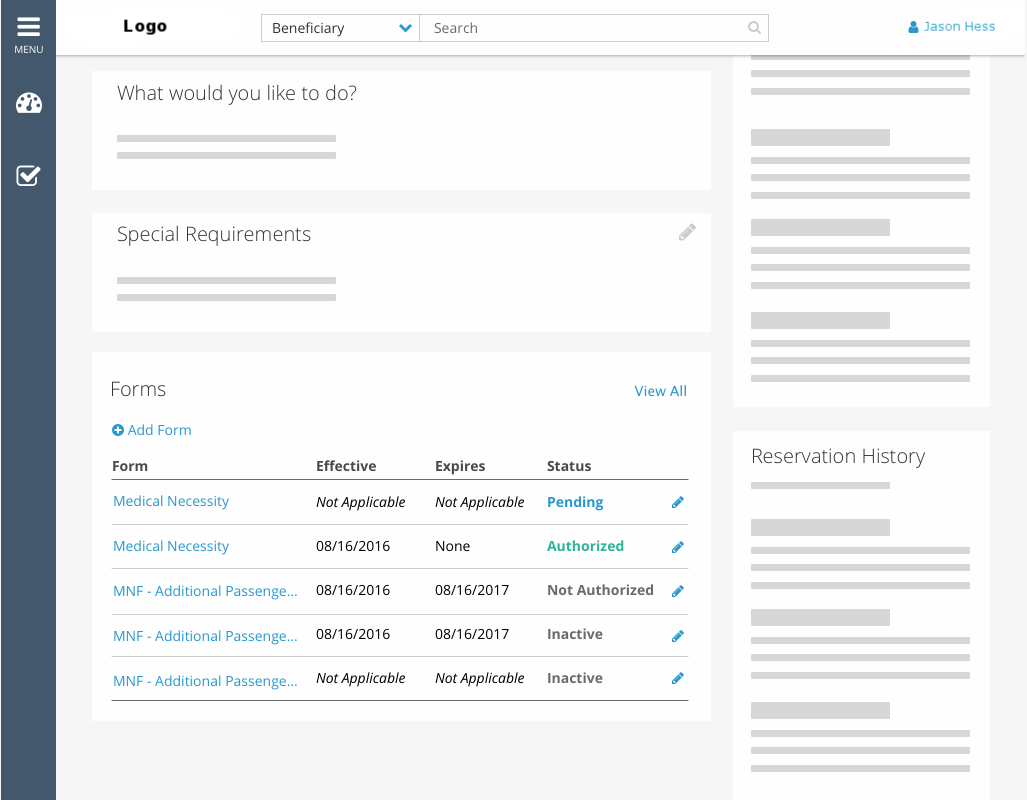This screenshot has height=800, width=1027.
Task: Click the Add Form link
Action: click(x=152, y=430)
